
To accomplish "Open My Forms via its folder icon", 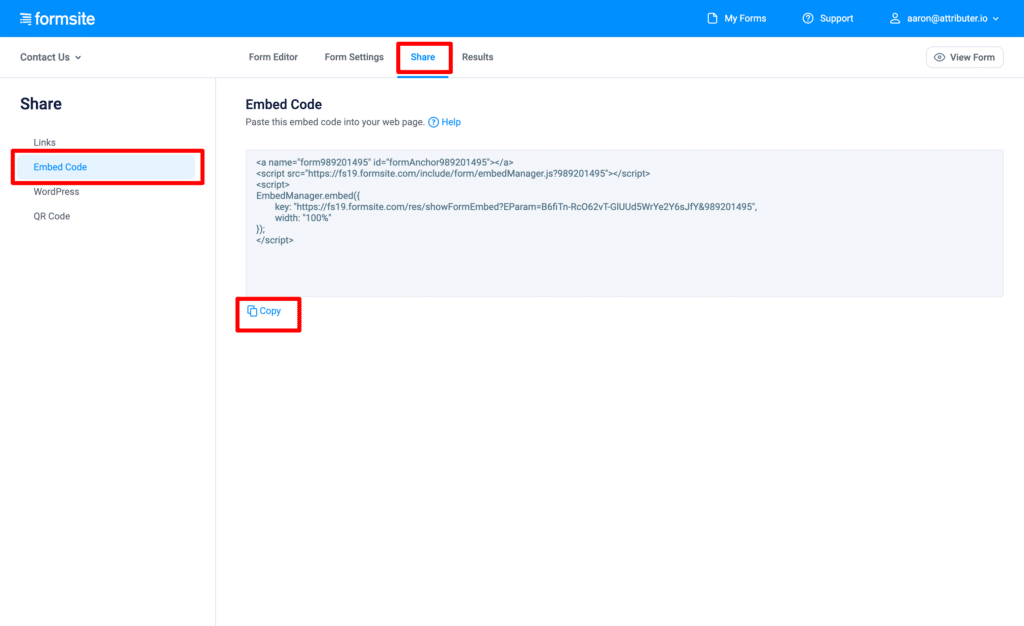I will (x=712, y=17).
